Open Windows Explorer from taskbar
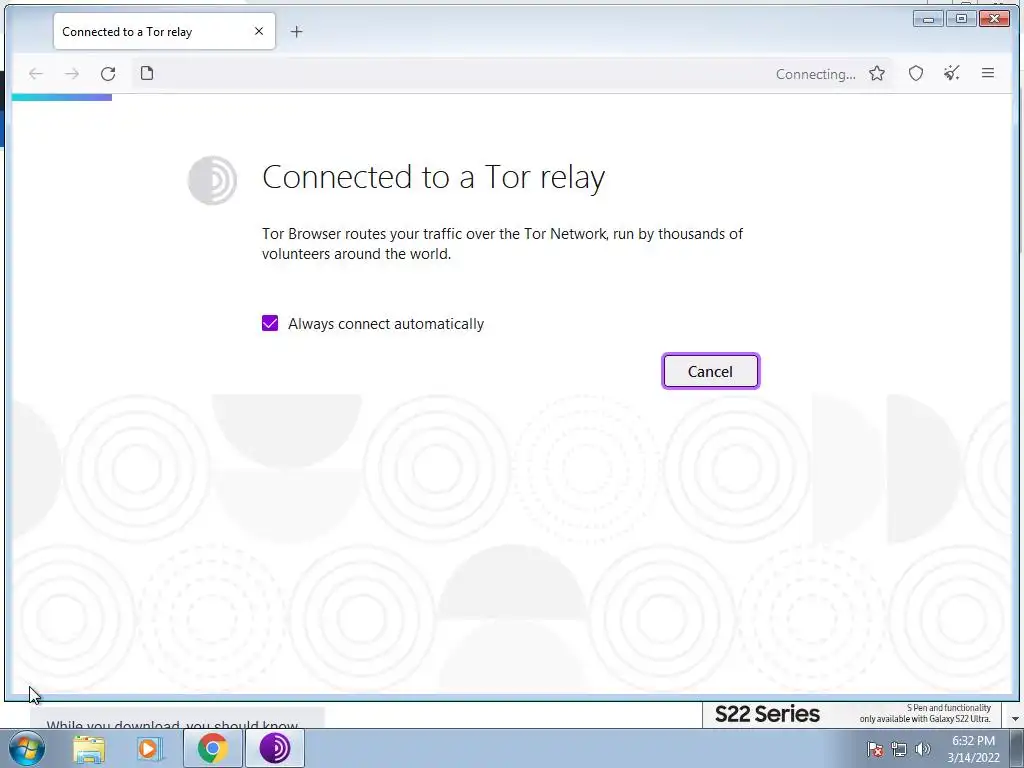This screenshot has height=768, width=1024. 89,748
